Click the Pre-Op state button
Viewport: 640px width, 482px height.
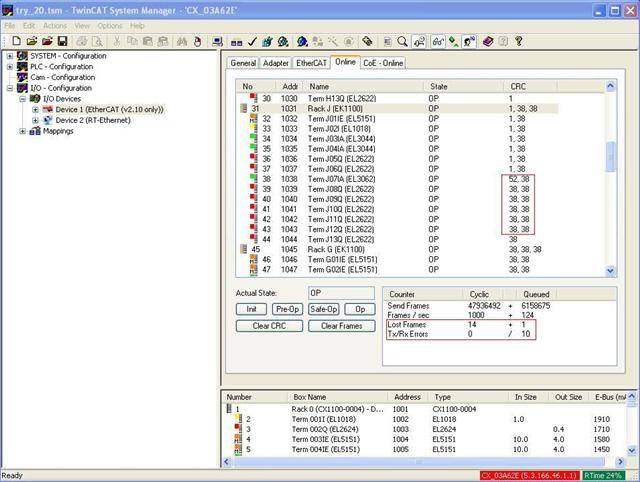point(287,309)
